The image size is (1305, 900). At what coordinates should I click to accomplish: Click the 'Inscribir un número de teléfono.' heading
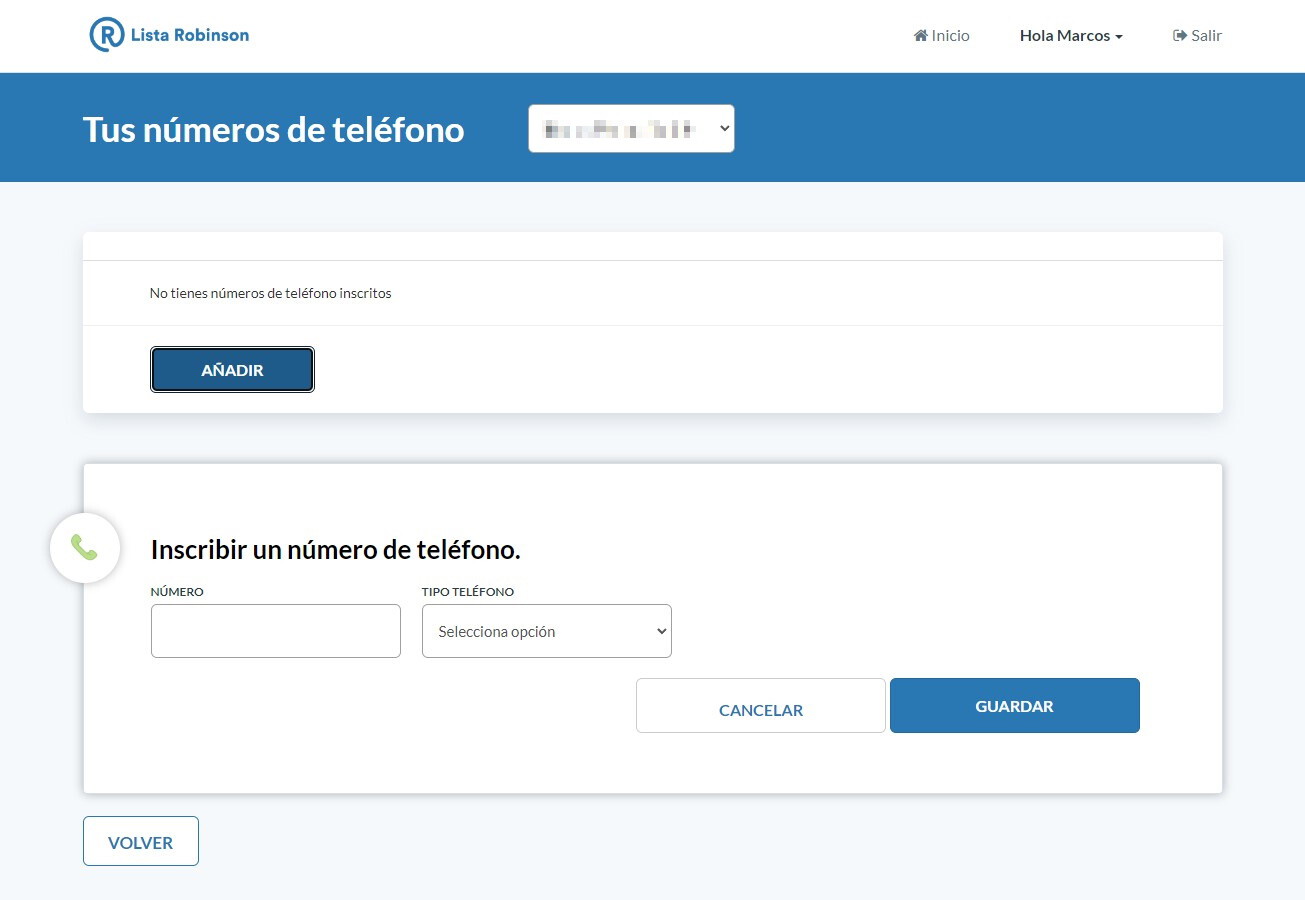point(336,550)
